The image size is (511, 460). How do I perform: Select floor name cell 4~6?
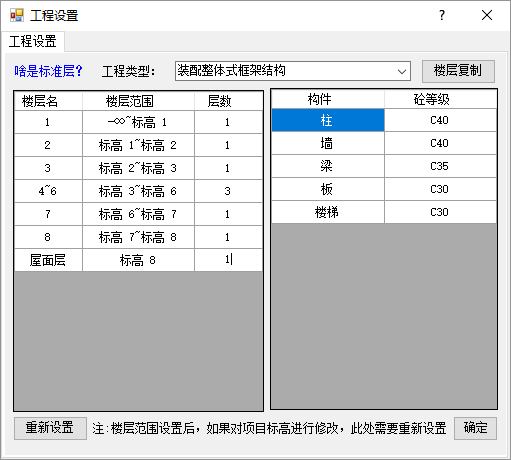(x=48, y=191)
